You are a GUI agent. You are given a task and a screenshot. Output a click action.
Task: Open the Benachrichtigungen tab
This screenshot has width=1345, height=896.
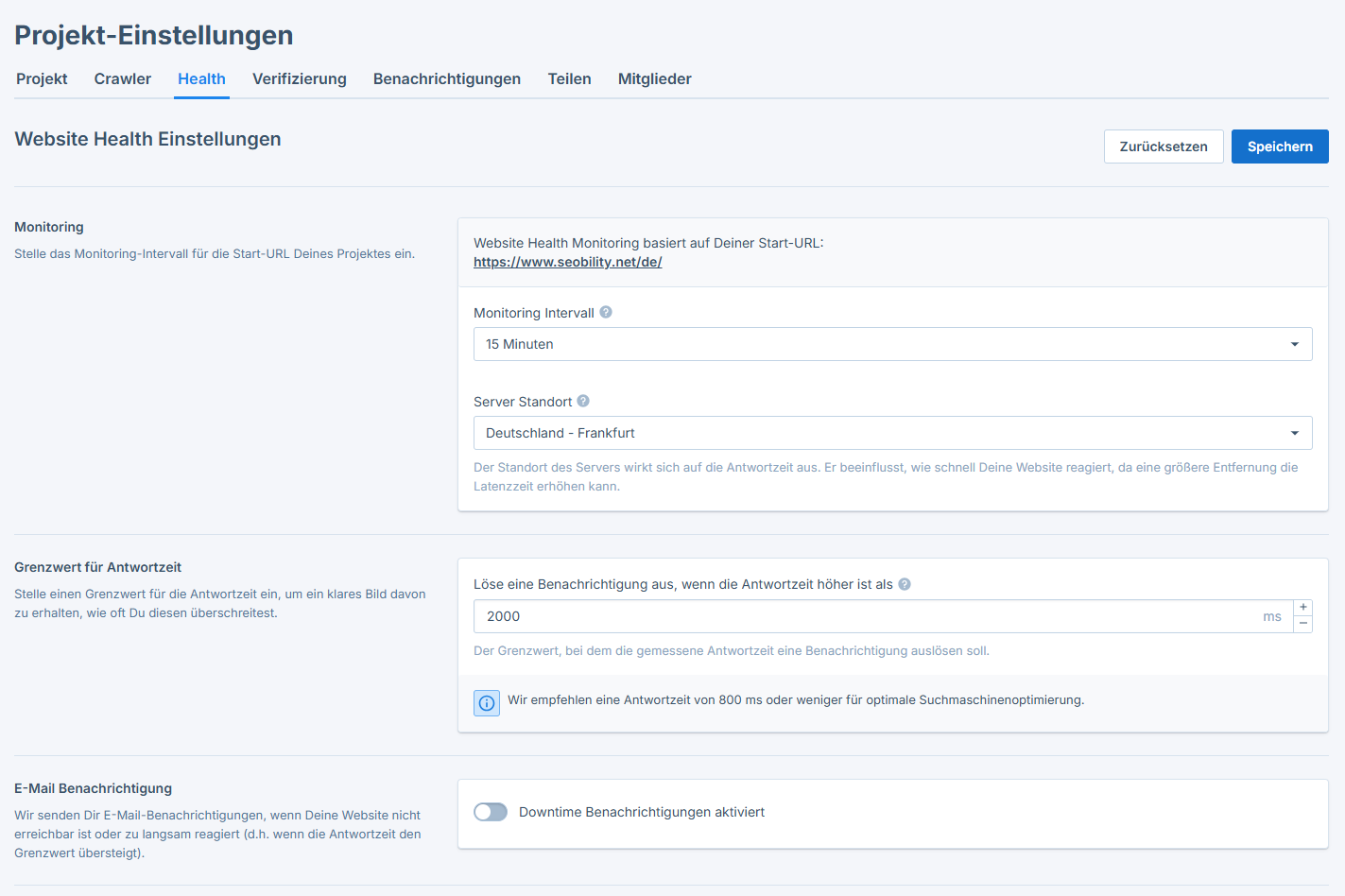[446, 79]
